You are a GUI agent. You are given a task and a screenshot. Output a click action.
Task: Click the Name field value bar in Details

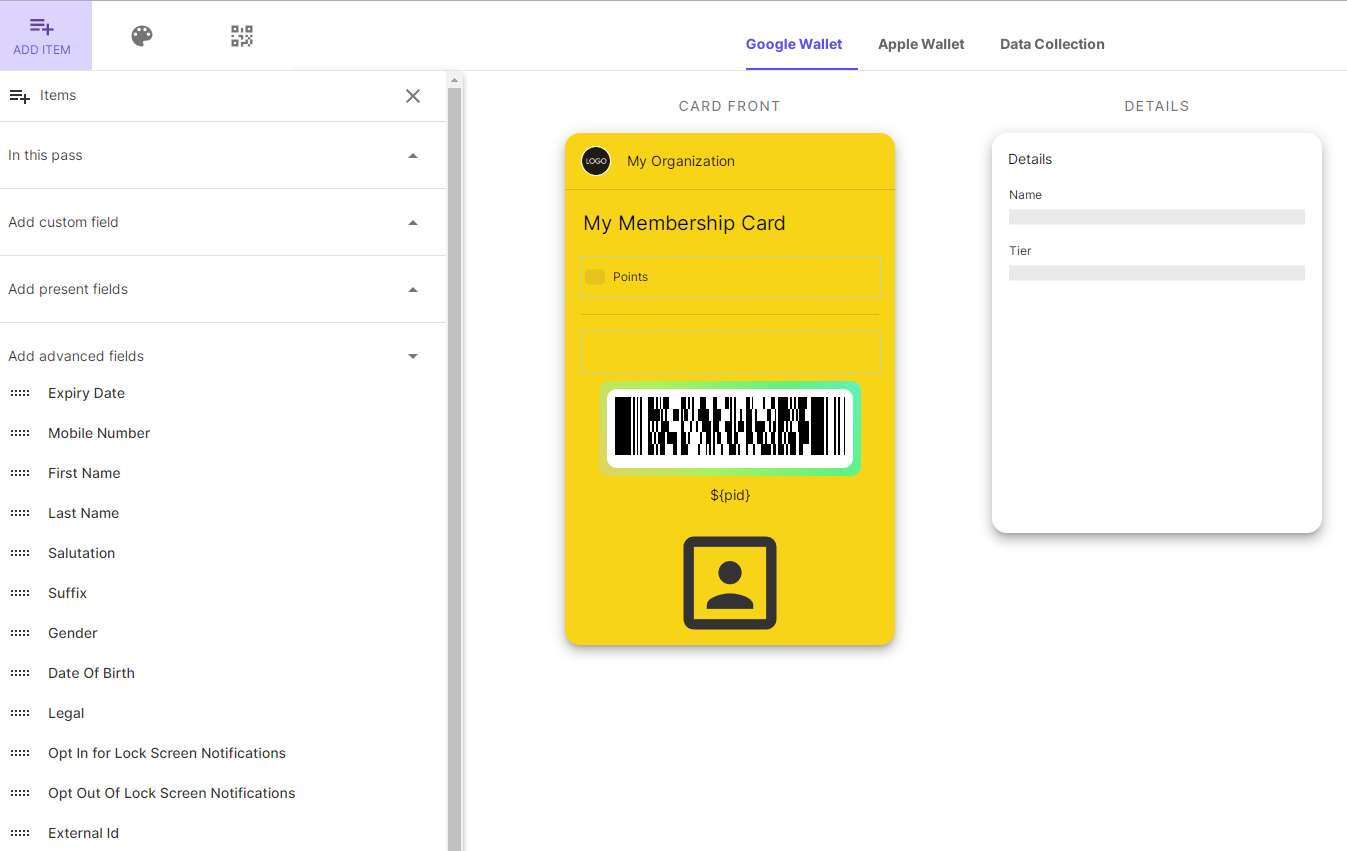[x=1157, y=217]
